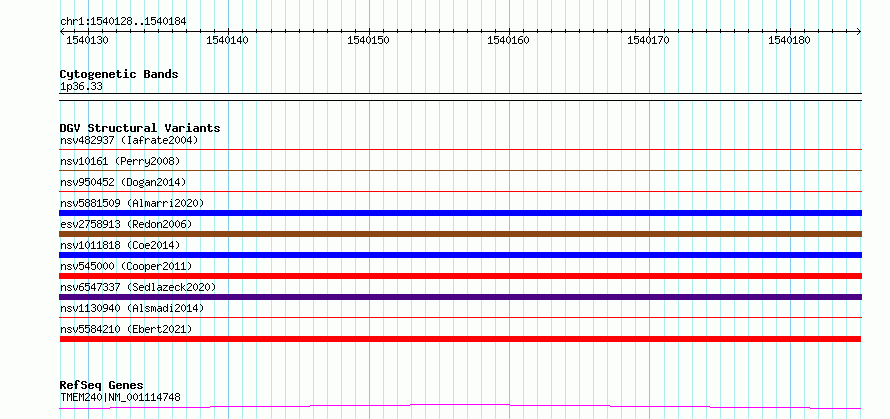This screenshot has width=890, height=419.
Task: Click the 1540130 ruler position label
Action: point(87,40)
